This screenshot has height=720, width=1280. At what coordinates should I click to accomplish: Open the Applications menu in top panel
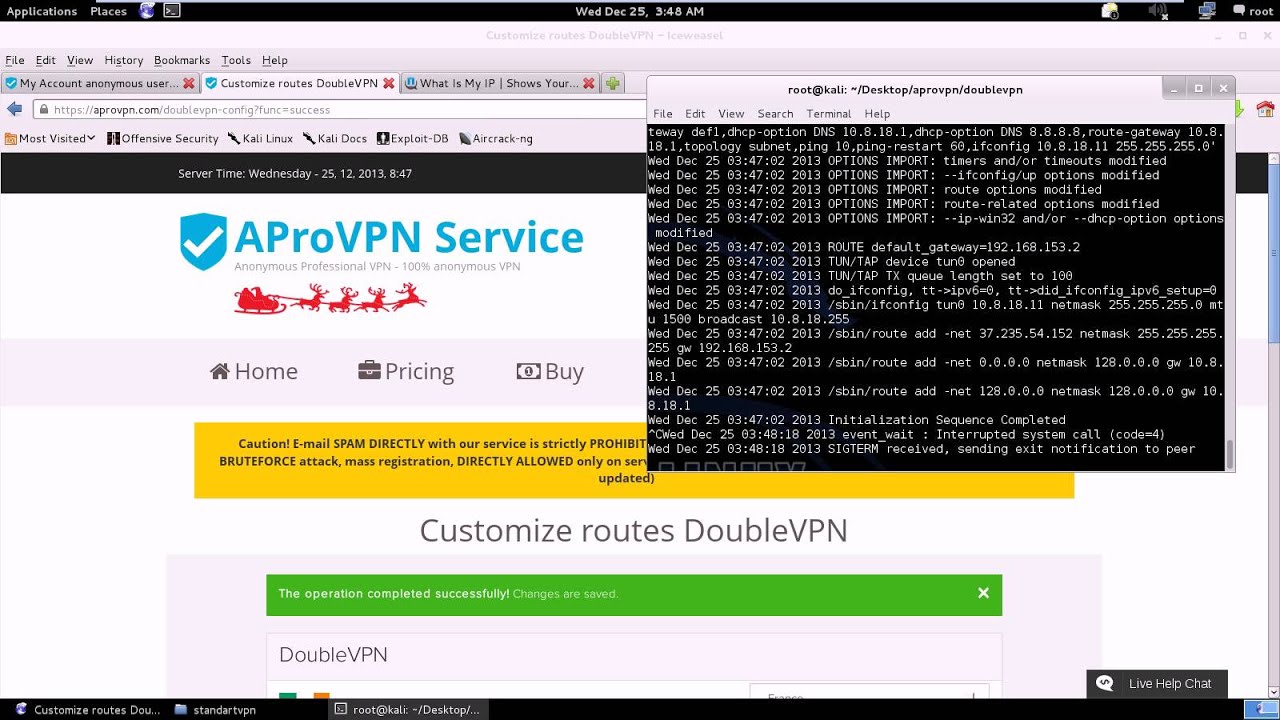(42, 11)
